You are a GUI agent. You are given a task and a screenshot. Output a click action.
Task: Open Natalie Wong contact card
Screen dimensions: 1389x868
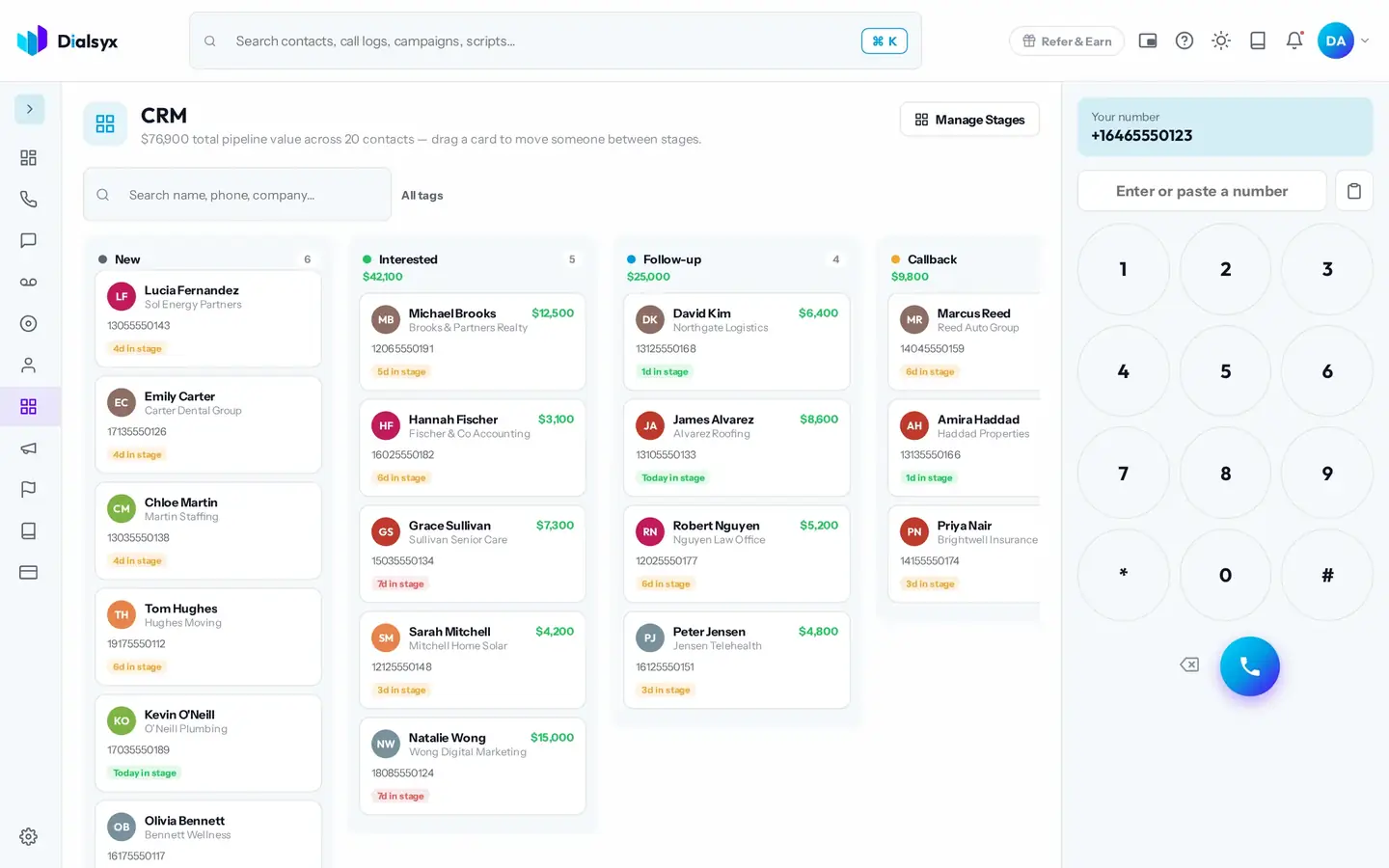(473, 766)
